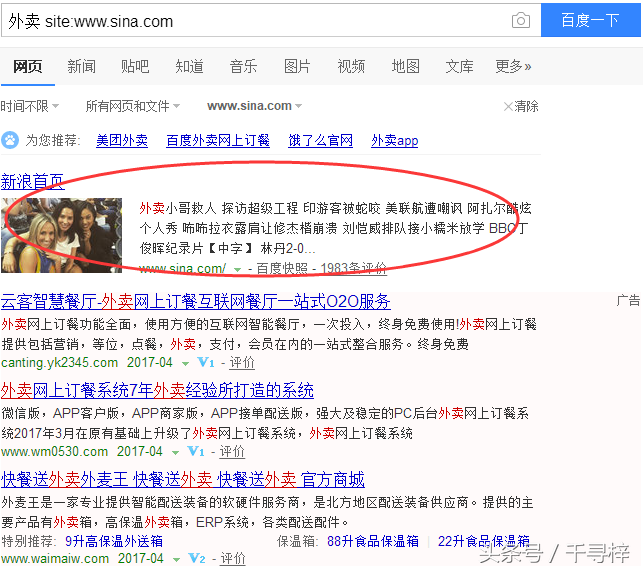
Task: Expand the arrow beside www.waimaiw.com
Action: pyautogui.click(x=176, y=560)
